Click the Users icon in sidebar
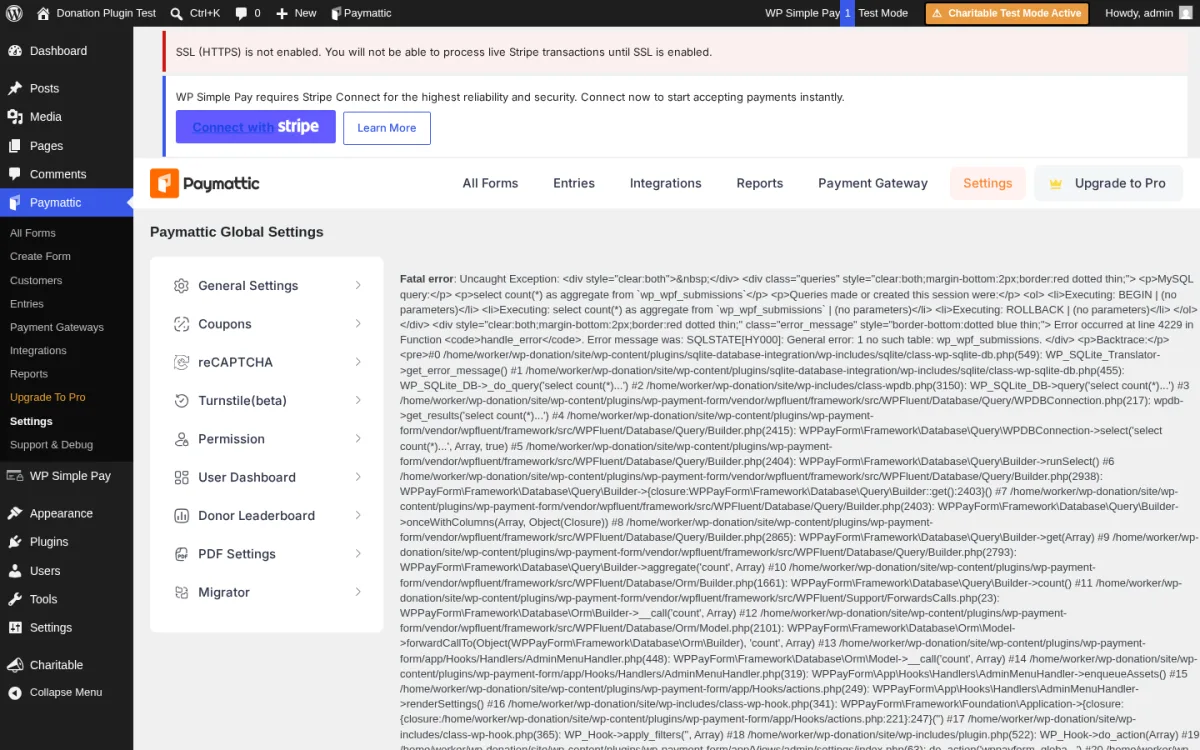This screenshot has height=750, width=1200. pyautogui.click(x=15, y=571)
